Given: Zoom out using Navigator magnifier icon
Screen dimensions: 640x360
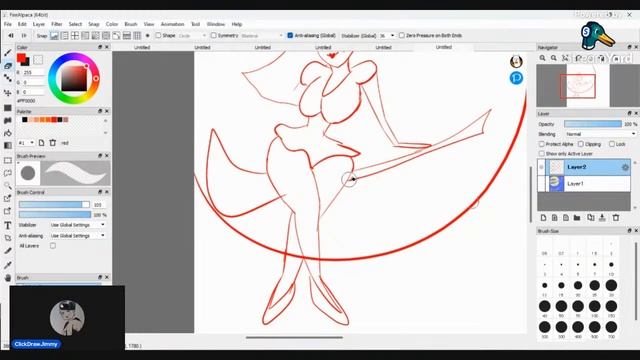Looking at the screenshot, I should (x=554, y=58).
